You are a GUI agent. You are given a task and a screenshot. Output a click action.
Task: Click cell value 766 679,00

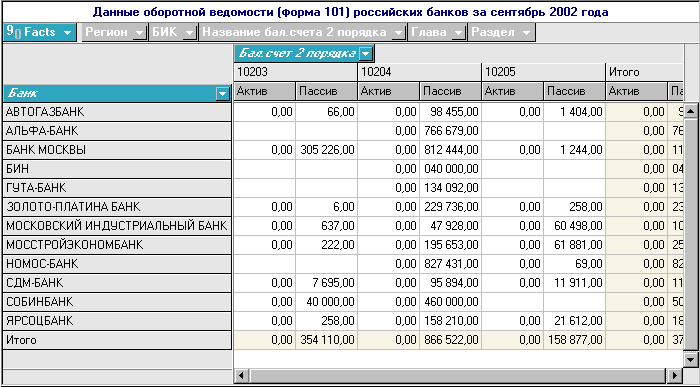pyautogui.click(x=450, y=131)
